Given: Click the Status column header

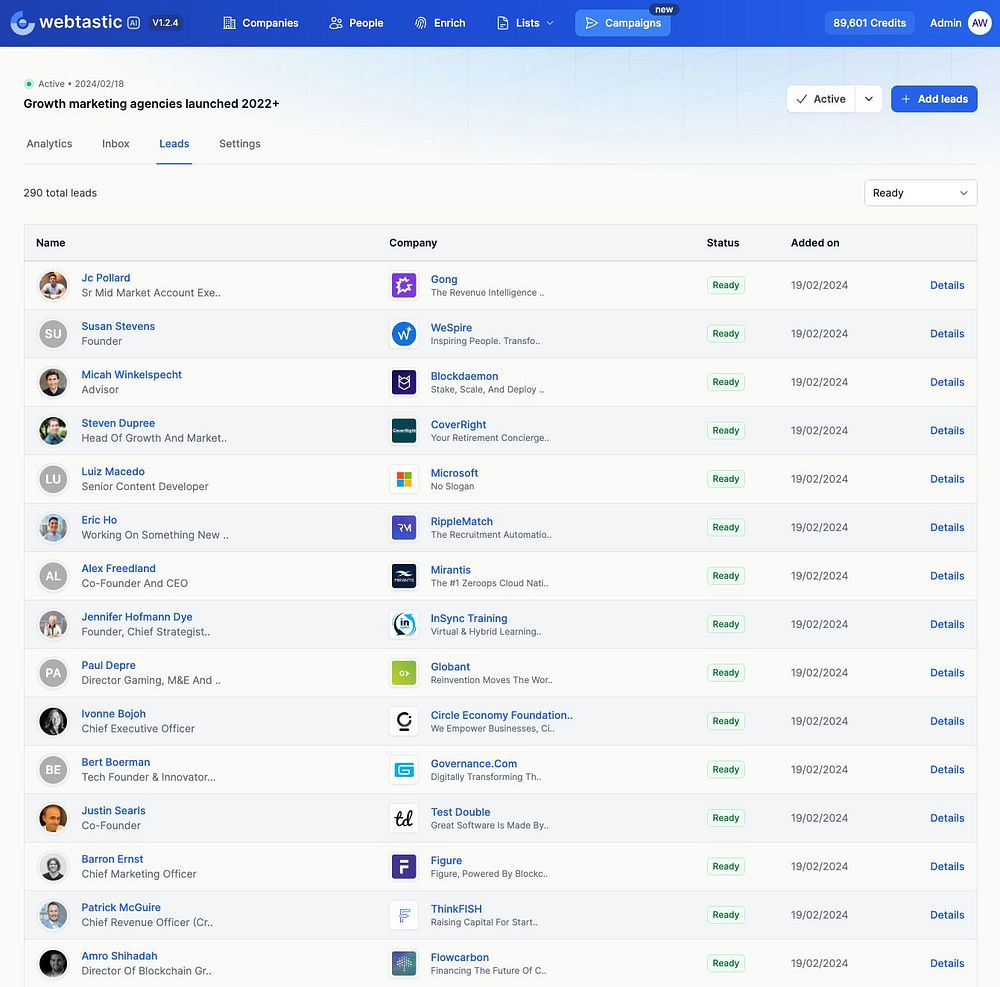Looking at the screenshot, I should pyautogui.click(x=723, y=243).
